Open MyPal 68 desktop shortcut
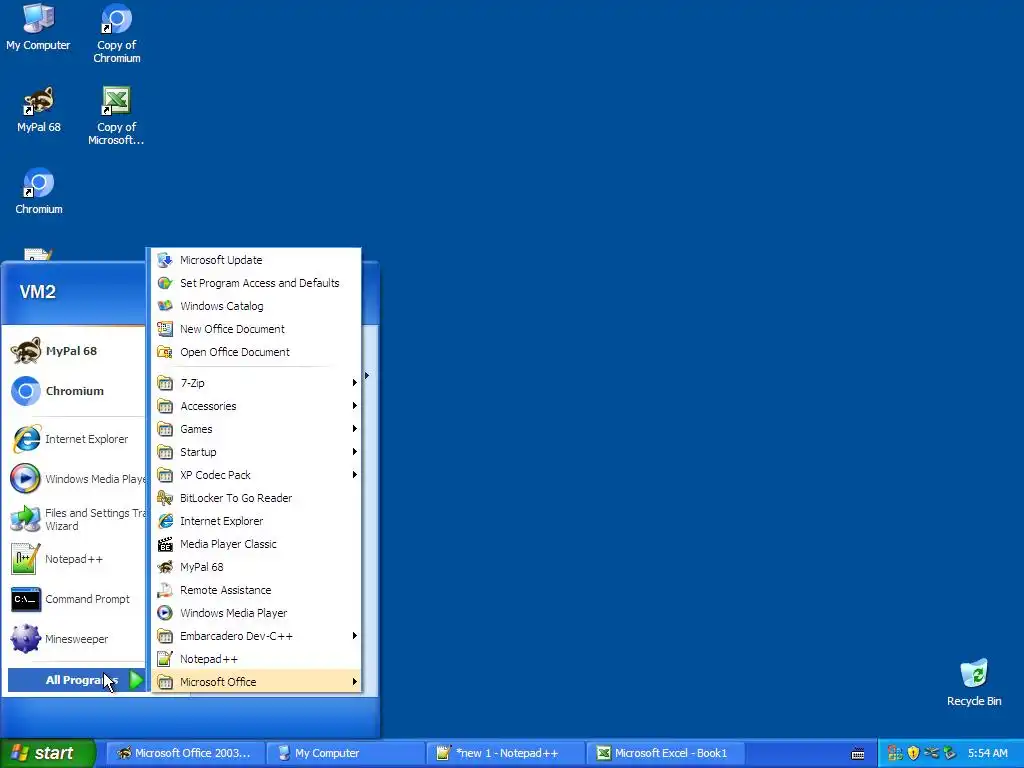 pos(39,110)
